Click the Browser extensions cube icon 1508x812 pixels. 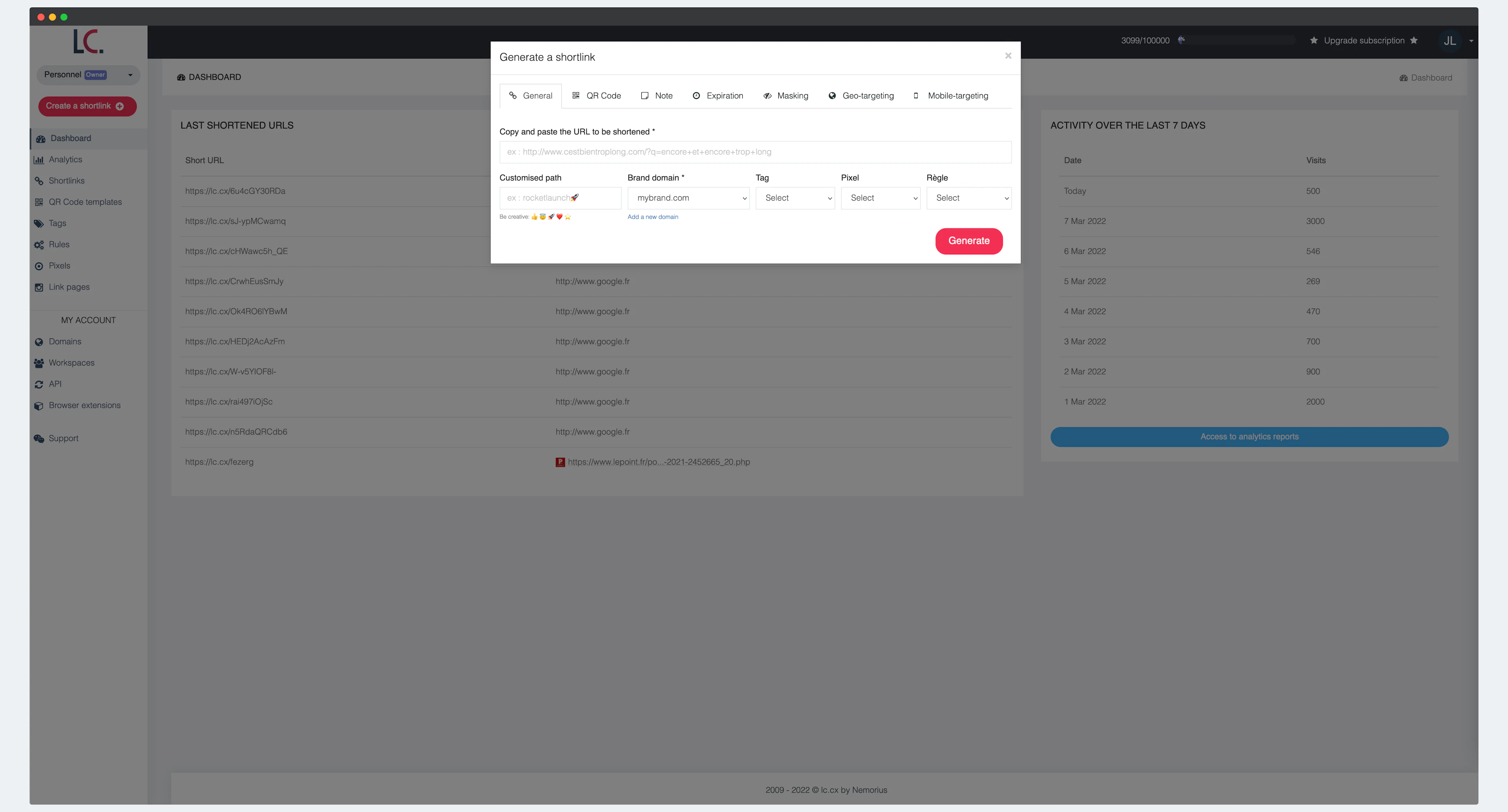coord(38,406)
